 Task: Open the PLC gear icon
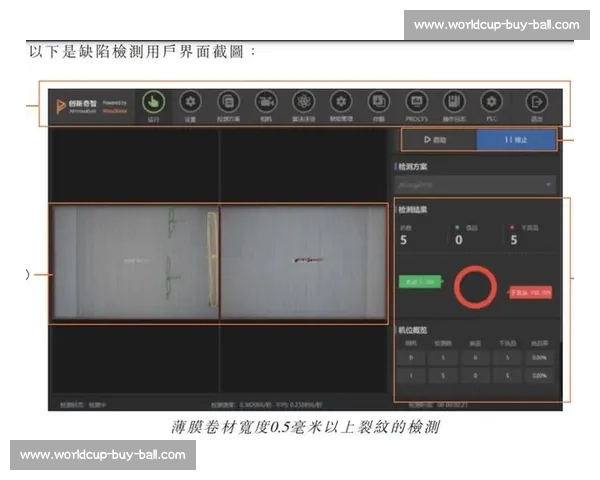(491, 102)
